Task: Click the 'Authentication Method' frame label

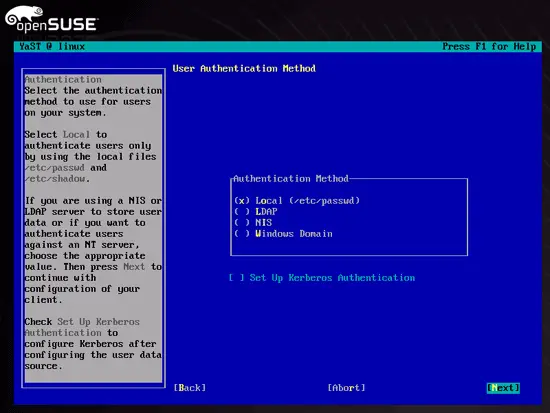Action: (x=291, y=179)
